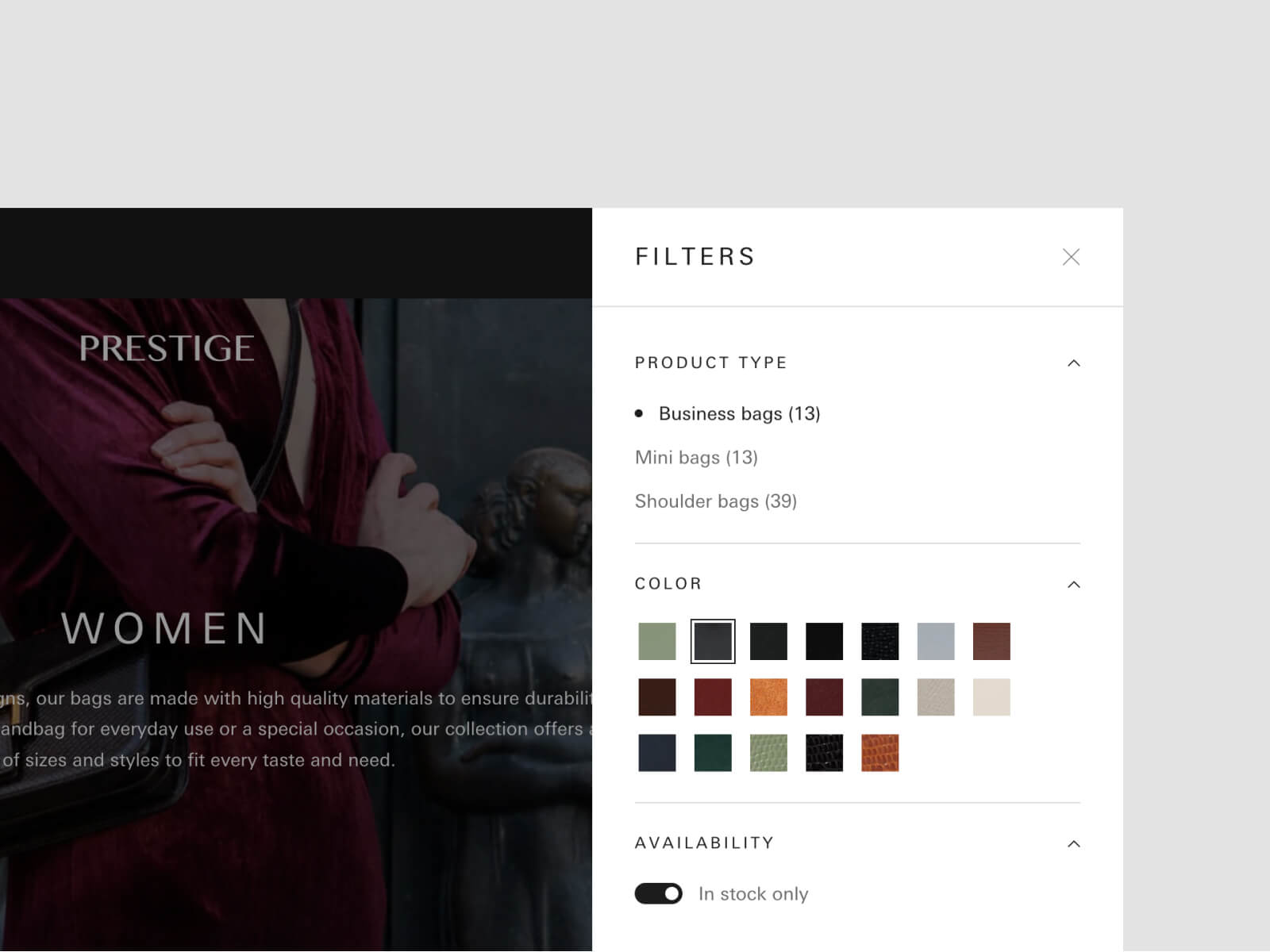Filter by Mini bags (13)
This screenshot has width=1270, height=952.
(x=696, y=458)
